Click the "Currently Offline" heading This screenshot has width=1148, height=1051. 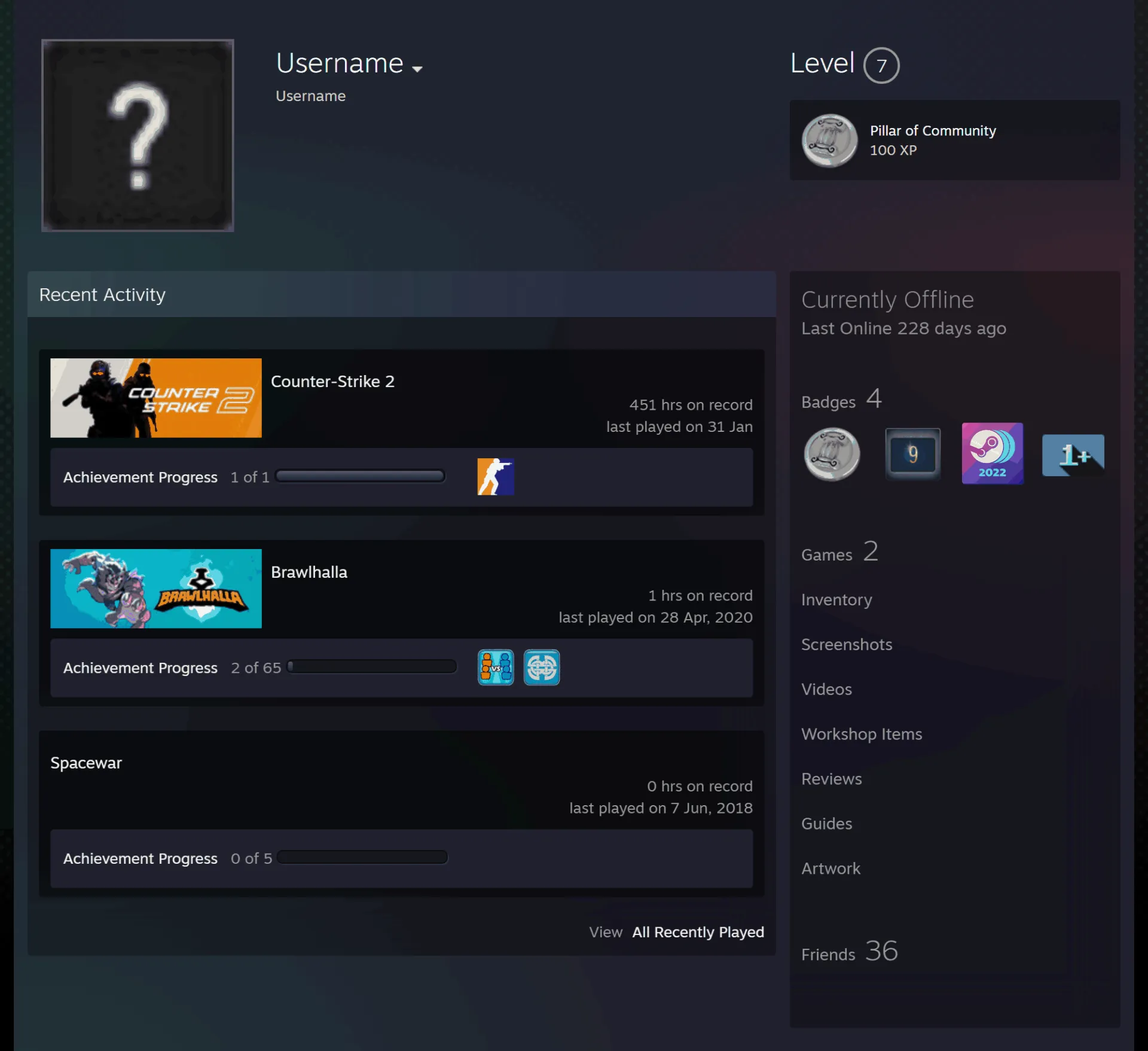(887, 300)
